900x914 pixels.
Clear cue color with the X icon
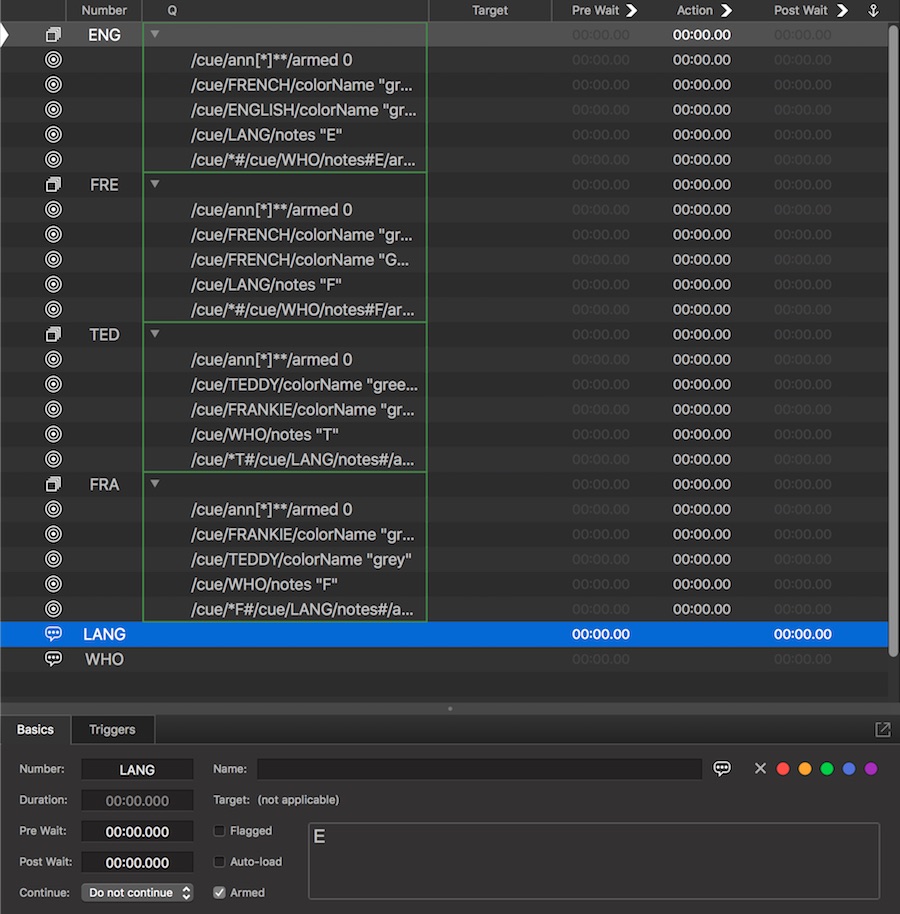760,769
